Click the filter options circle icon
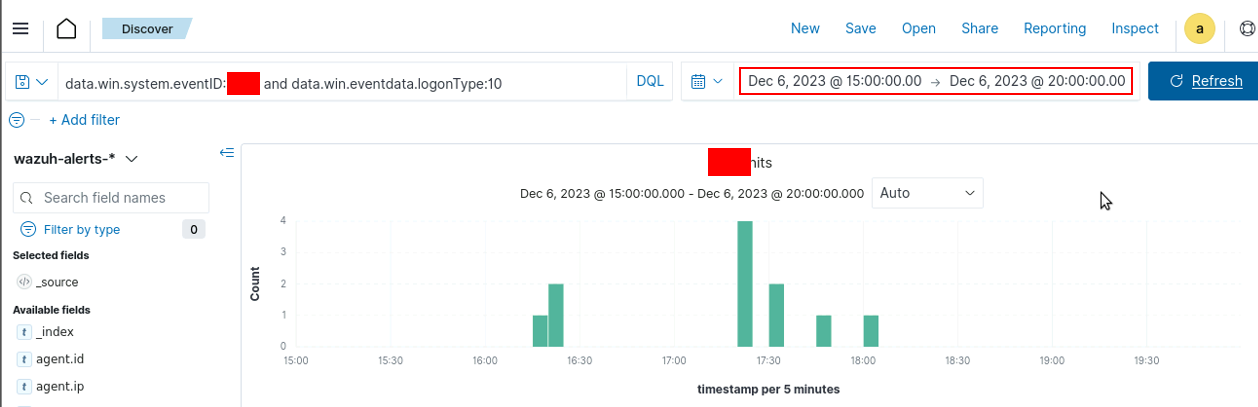The height and width of the screenshot is (407, 1258). pos(17,120)
